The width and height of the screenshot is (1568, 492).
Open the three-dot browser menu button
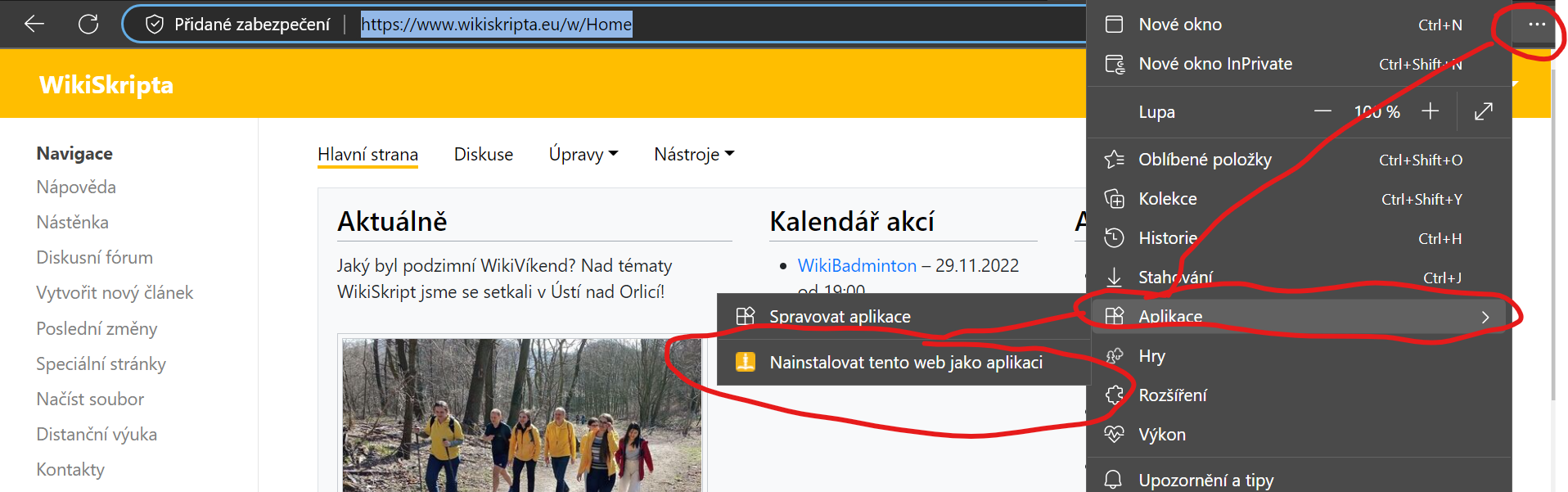coord(1536,25)
